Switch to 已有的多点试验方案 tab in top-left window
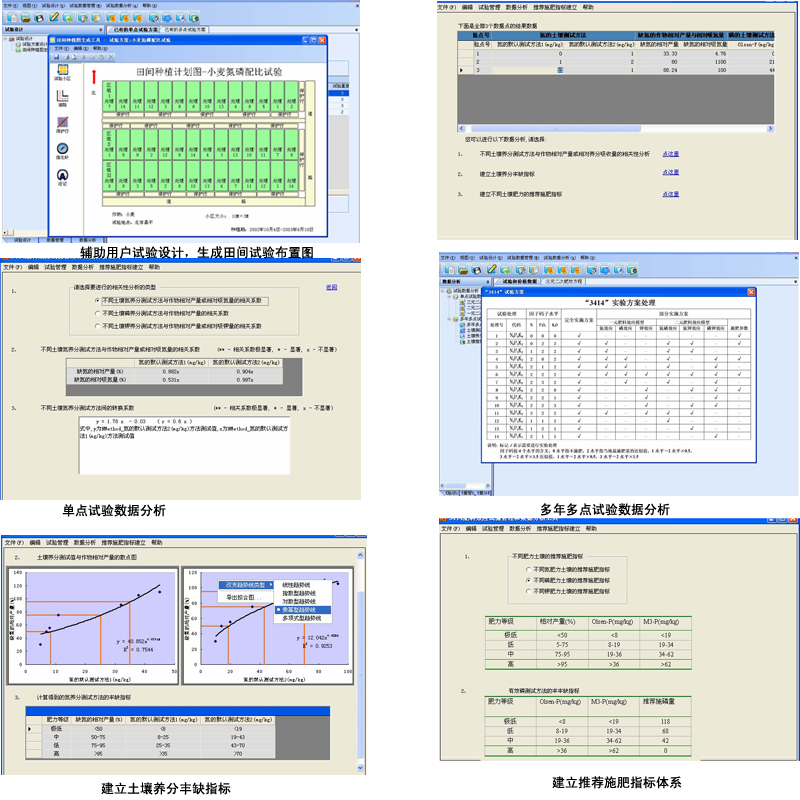The image size is (800, 800). coord(185,30)
